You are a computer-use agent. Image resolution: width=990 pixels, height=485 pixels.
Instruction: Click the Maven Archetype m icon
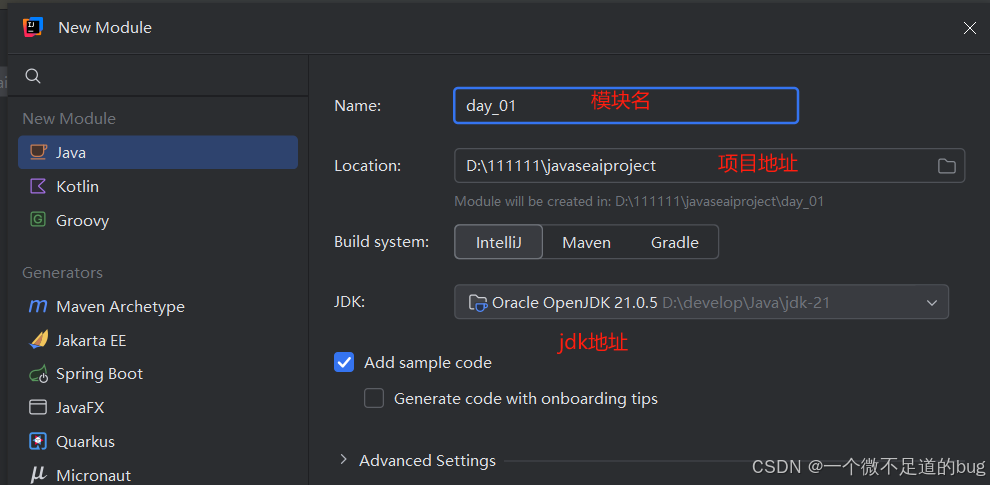coord(38,306)
